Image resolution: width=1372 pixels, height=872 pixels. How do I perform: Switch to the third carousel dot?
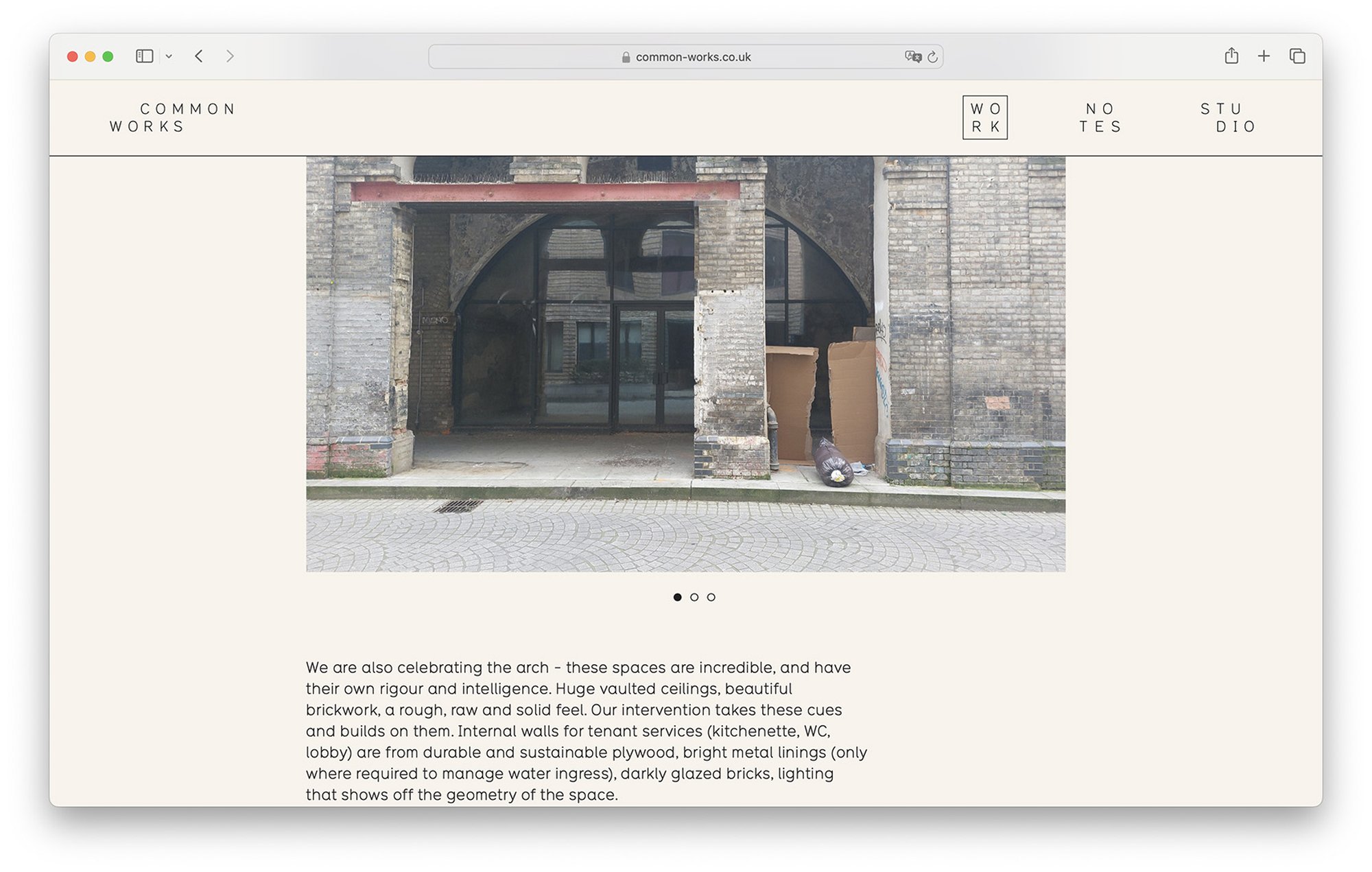(711, 598)
